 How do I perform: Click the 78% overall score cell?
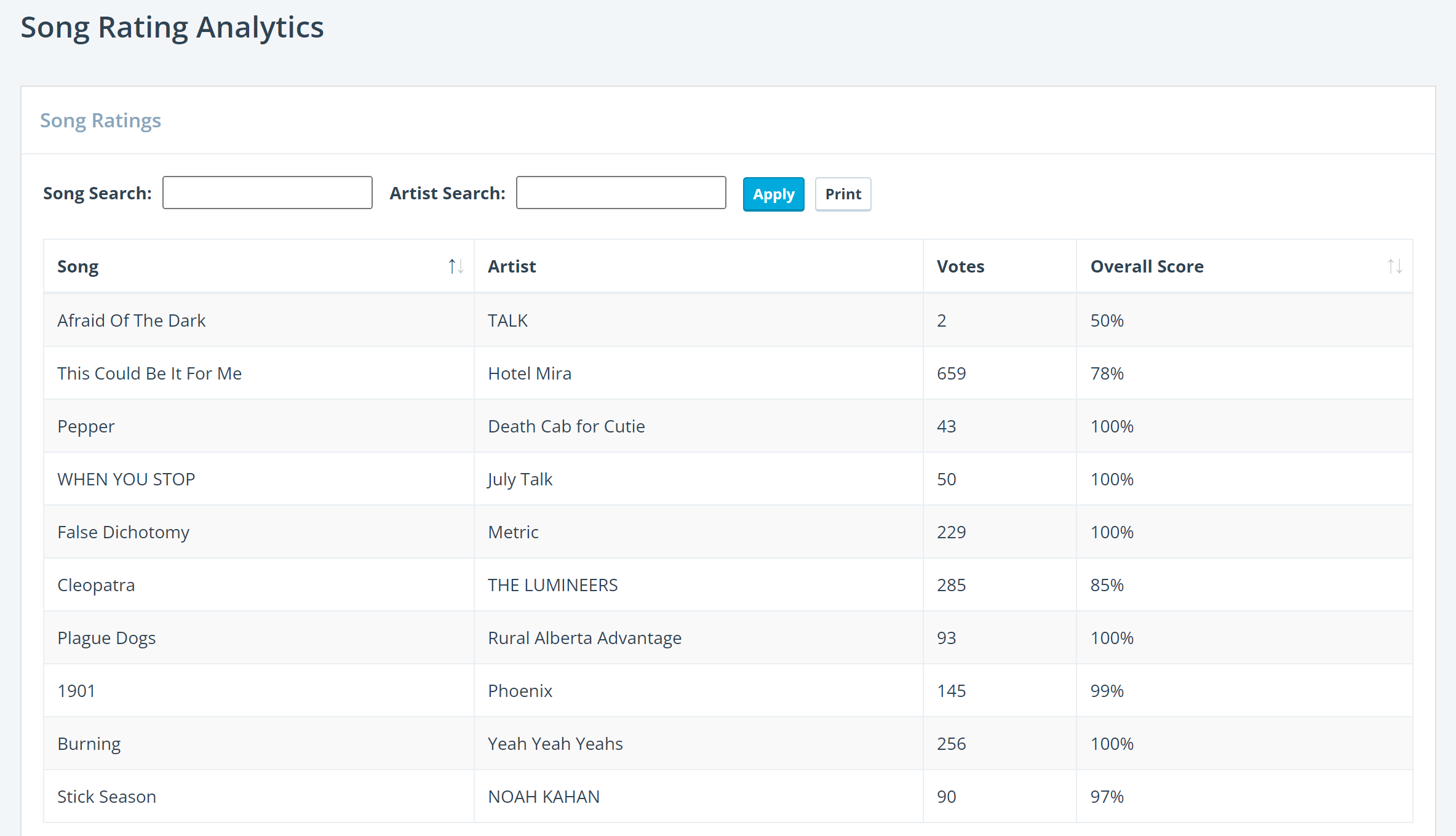point(1244,373)
